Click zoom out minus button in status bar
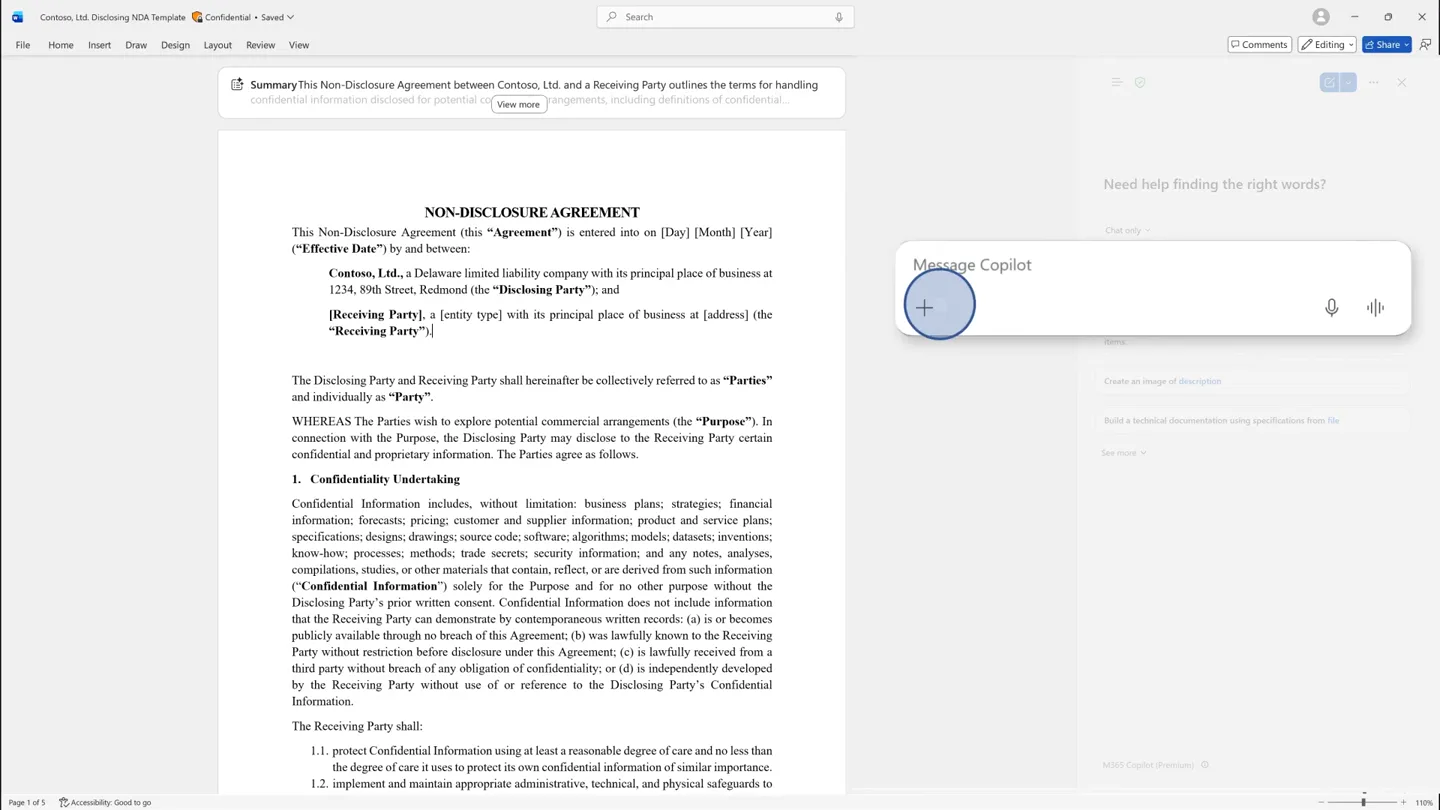Image resolution: width=1440 pixels, height=810 pixels. pos(1321,802)
